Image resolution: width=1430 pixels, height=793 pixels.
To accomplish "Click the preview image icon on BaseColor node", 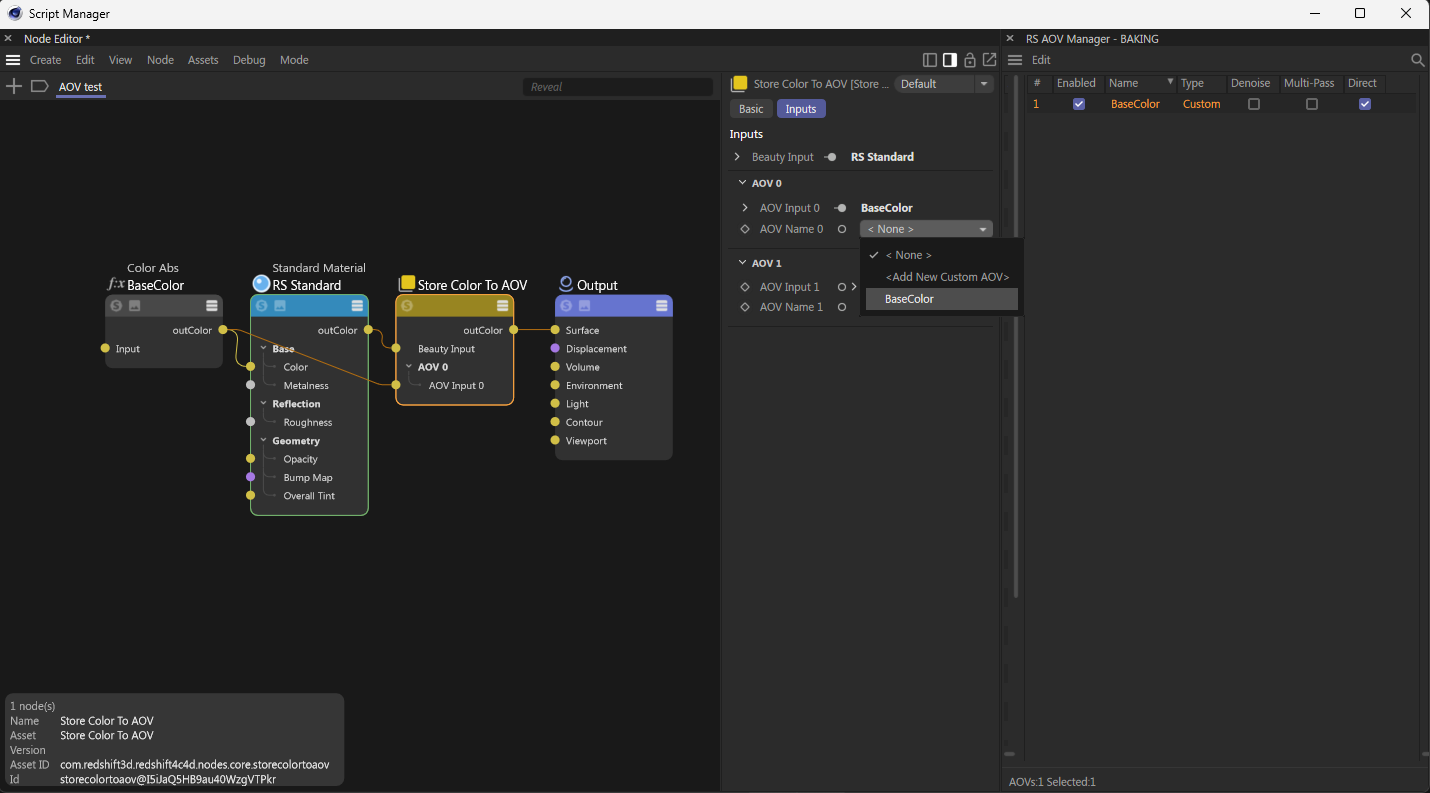I will 135,306.
